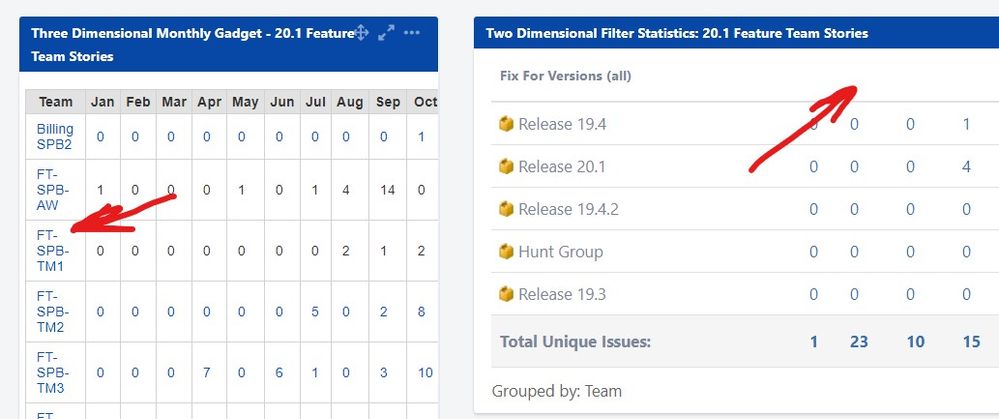Open FT-SPB-TM3 June count 6

[279, 373]
